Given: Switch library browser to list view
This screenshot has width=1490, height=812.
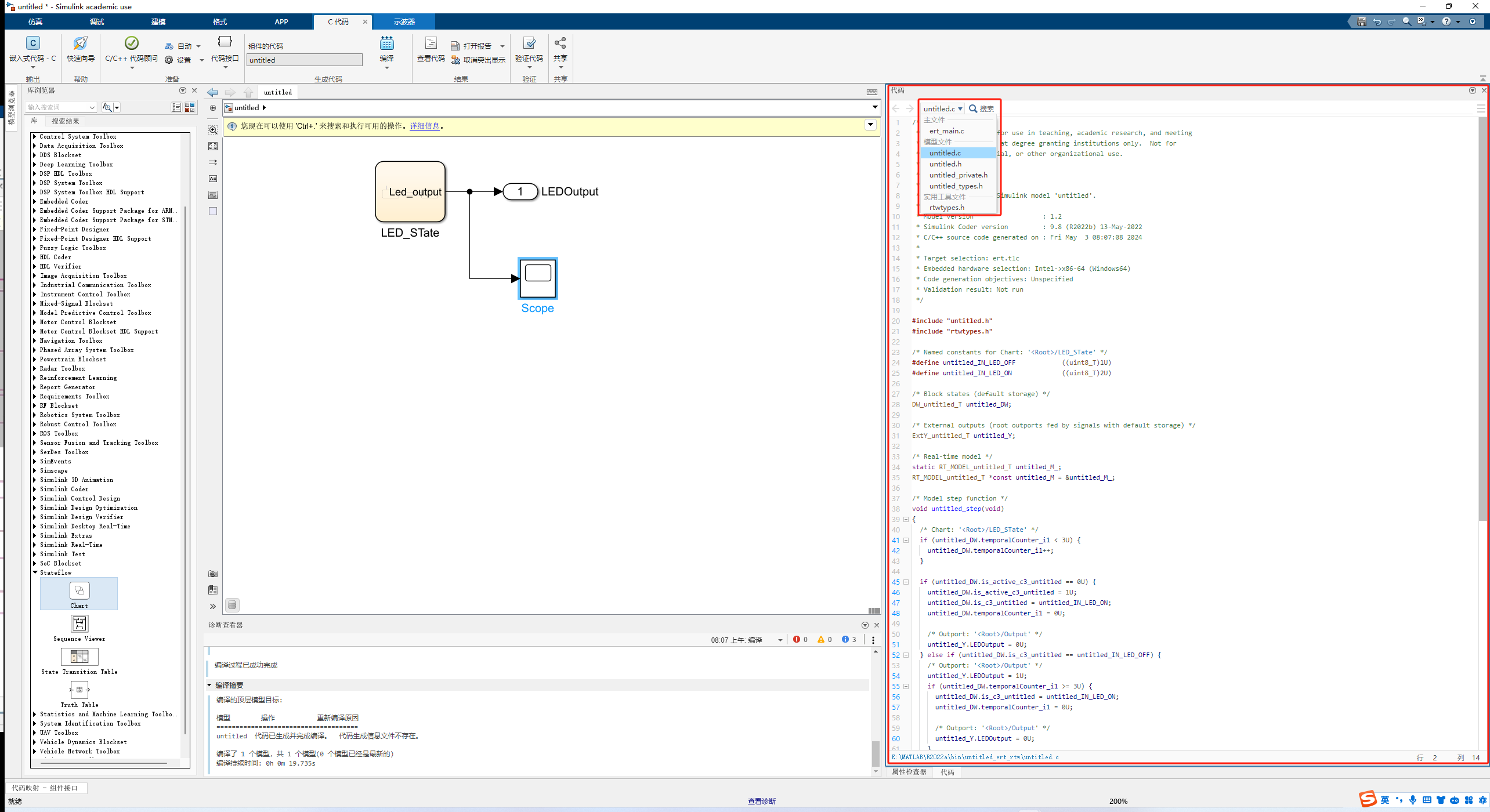Looking at the screenshot, I should [x=176, y=107].
